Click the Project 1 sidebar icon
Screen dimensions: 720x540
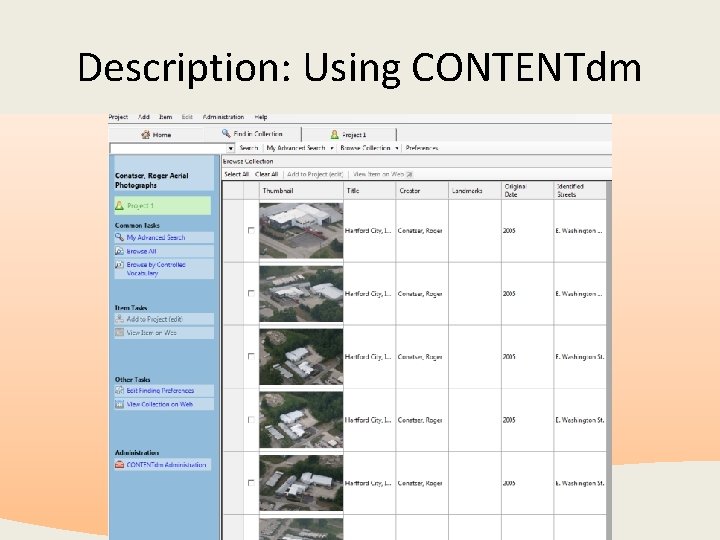click(x=119, y=206)
